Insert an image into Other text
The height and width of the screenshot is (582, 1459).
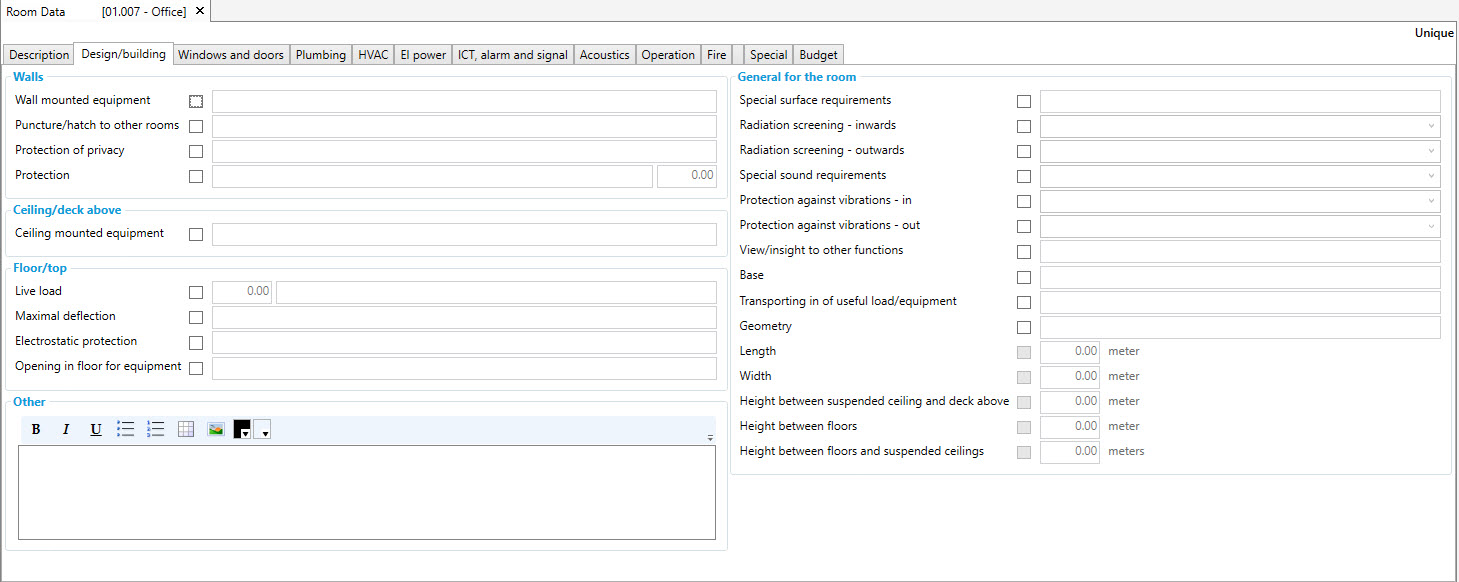(x=216, y=429)
